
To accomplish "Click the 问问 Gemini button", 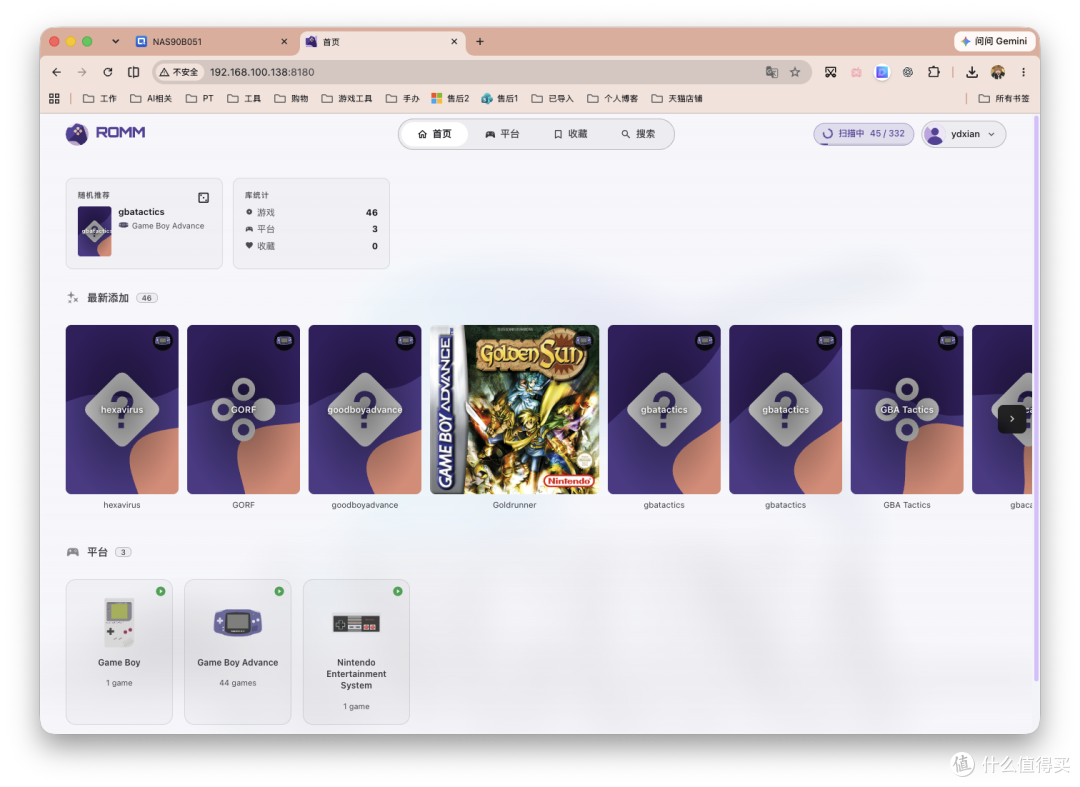I will tap(995, 41).
